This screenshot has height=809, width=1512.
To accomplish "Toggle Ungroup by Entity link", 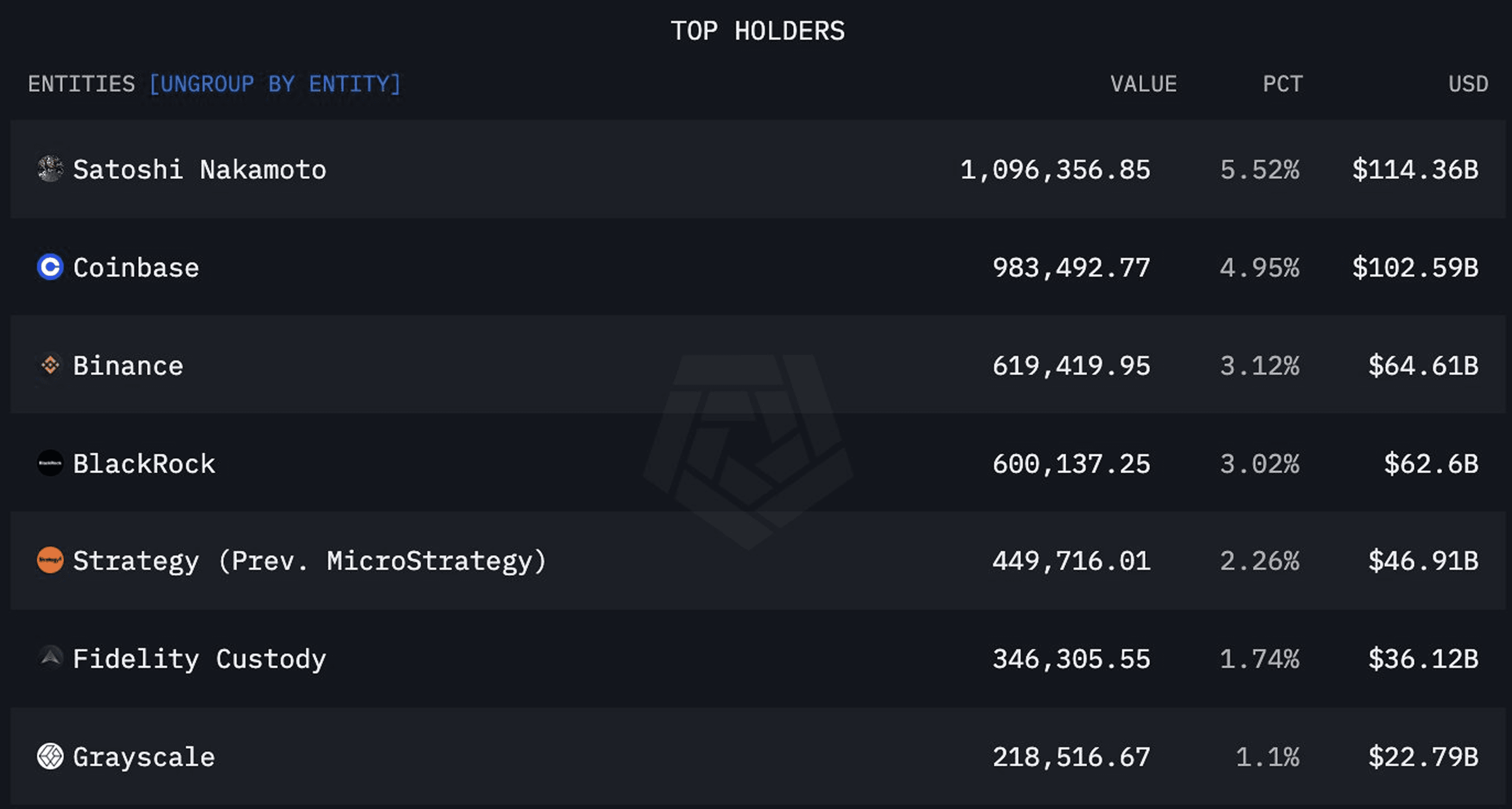I will point(275,84).
